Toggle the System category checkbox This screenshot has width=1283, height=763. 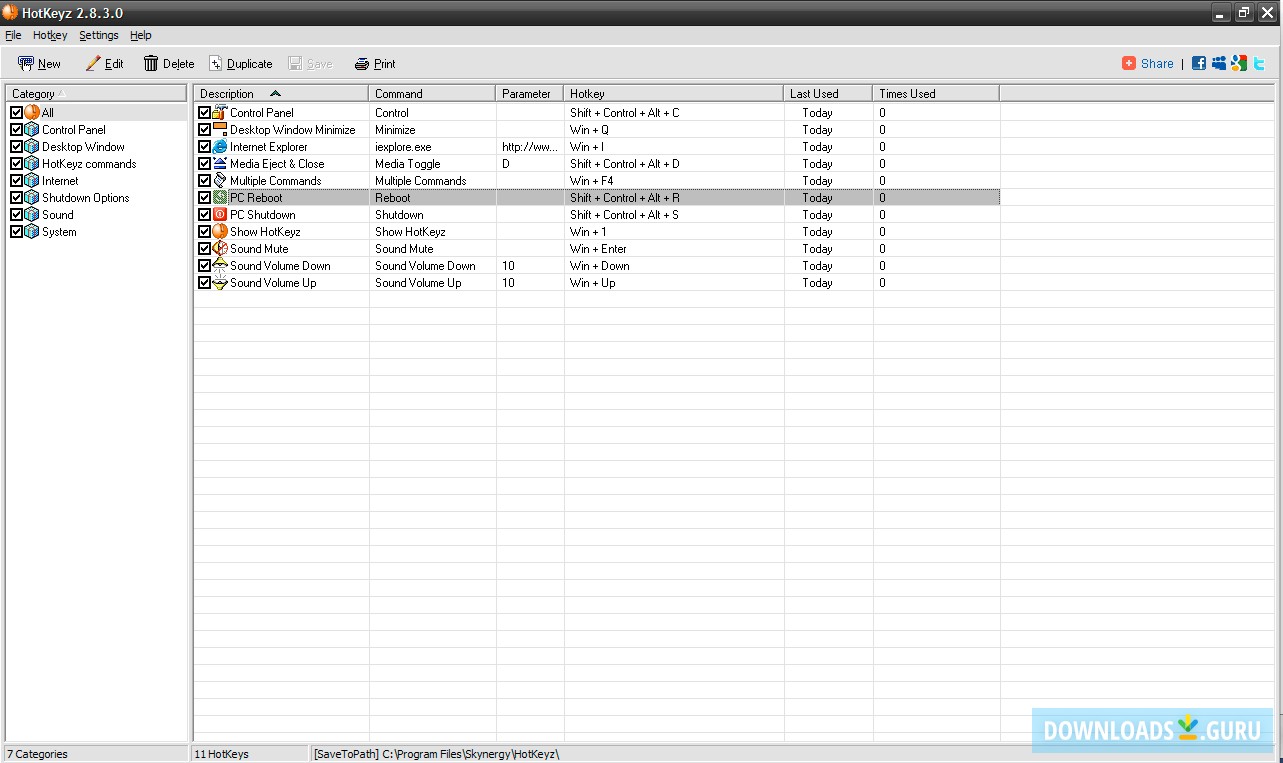[16, 232]
